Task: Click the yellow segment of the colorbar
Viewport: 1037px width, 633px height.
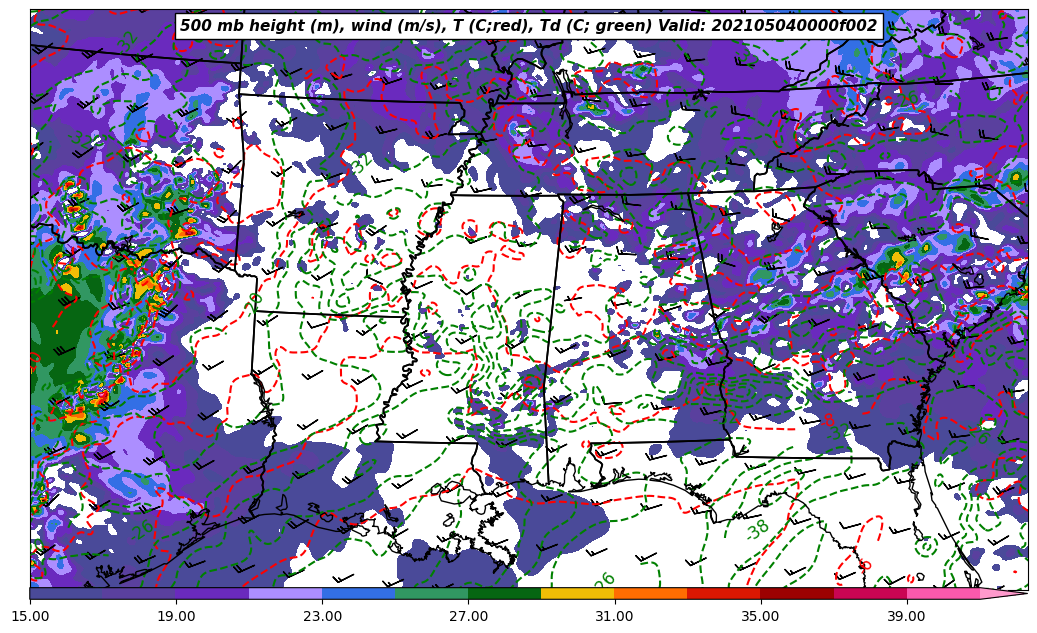Action: 577,593
